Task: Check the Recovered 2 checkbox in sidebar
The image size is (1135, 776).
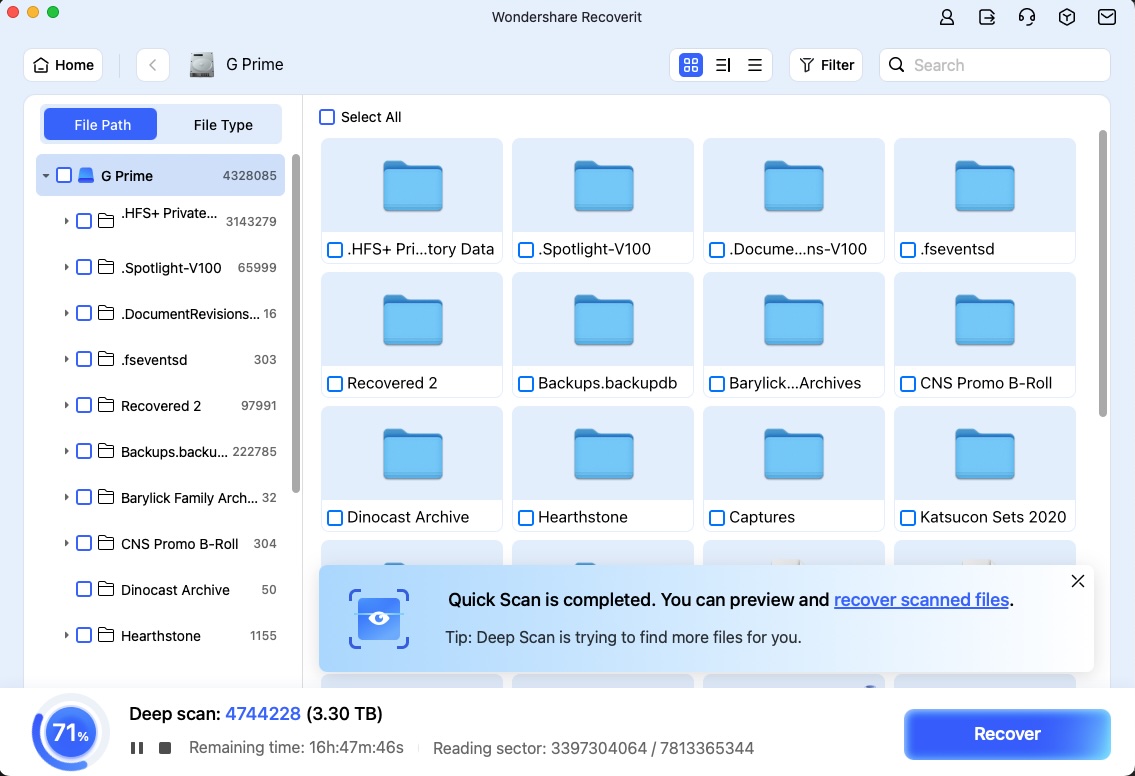Action: [84, 406]
